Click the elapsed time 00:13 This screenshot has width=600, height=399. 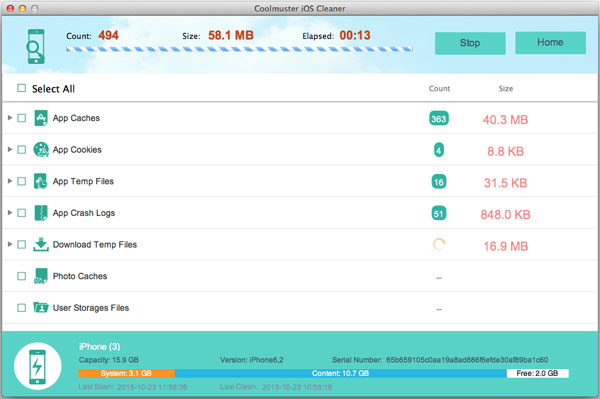coord(355,36)
